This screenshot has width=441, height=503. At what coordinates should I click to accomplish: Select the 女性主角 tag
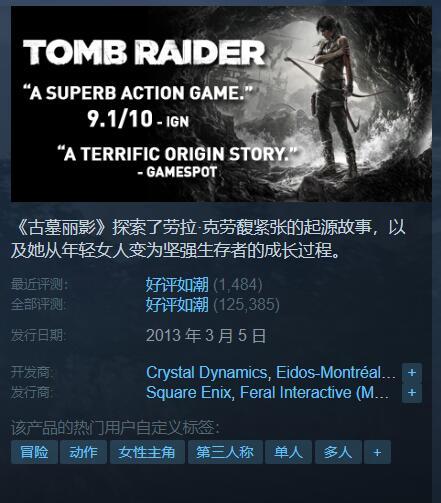[147, 452]
